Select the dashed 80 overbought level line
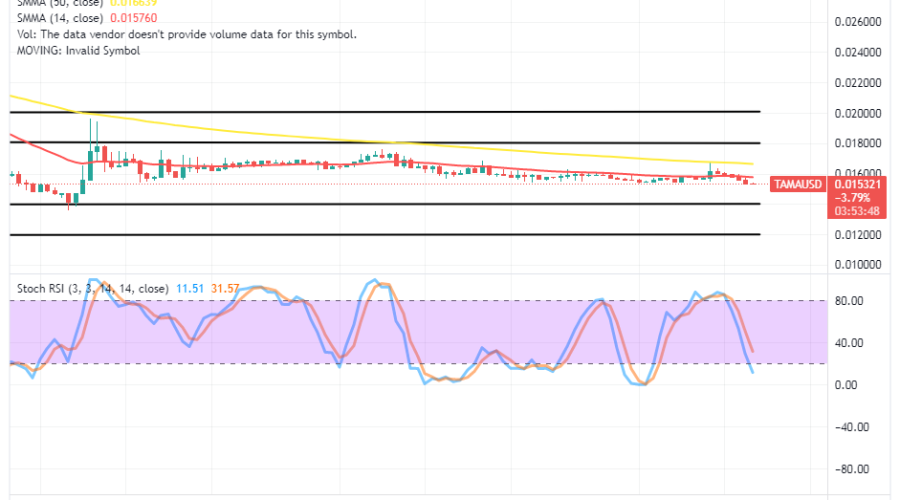 (418, 301)
